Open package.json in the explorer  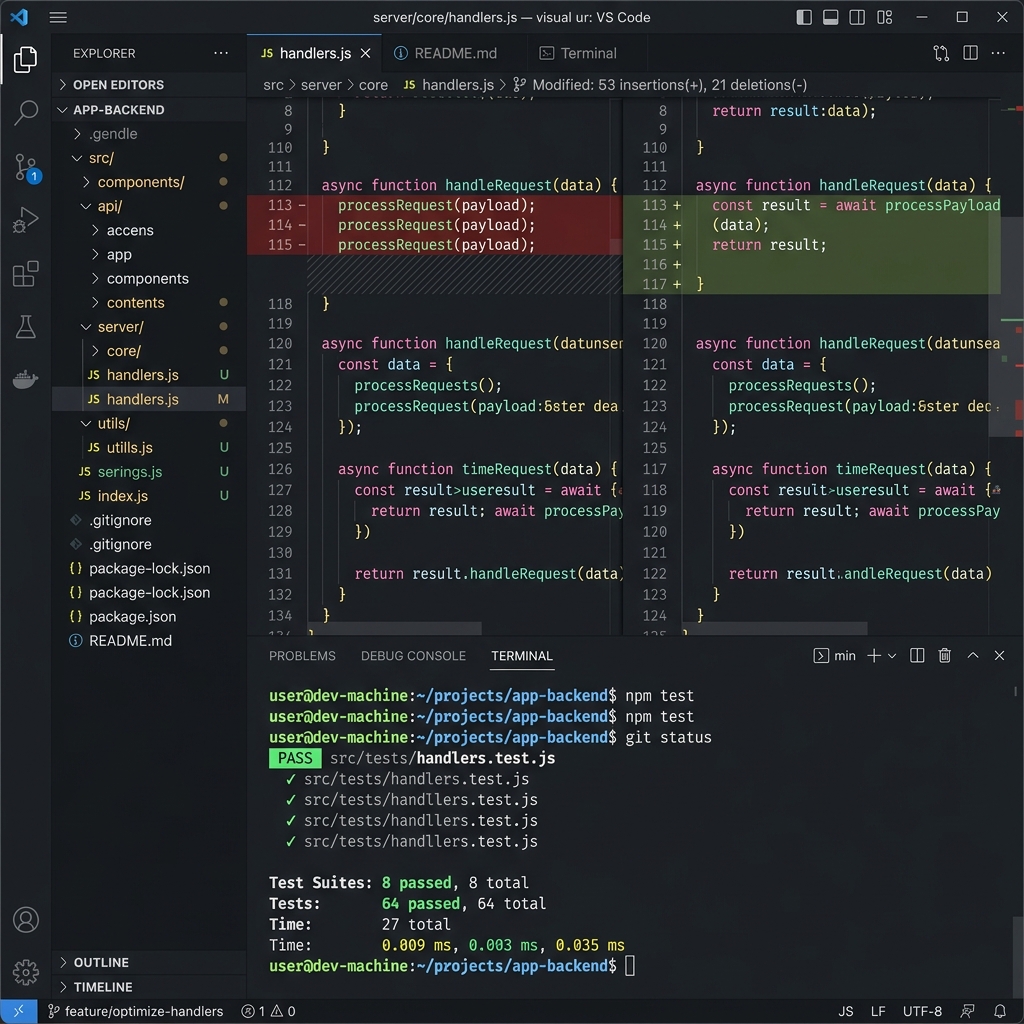click(x=149, y=616)
